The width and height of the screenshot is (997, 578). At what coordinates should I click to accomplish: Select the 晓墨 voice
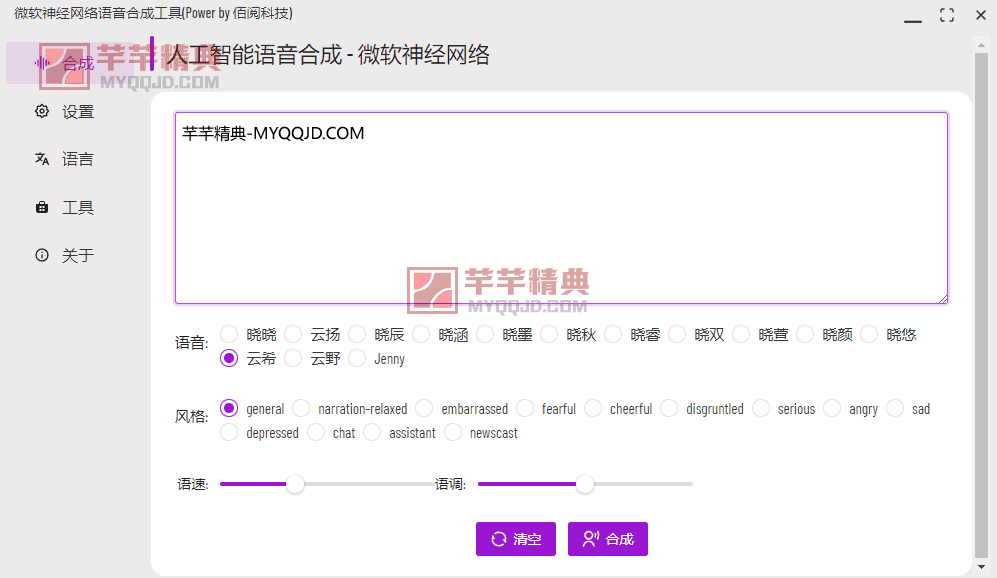[x=485, y=334]
